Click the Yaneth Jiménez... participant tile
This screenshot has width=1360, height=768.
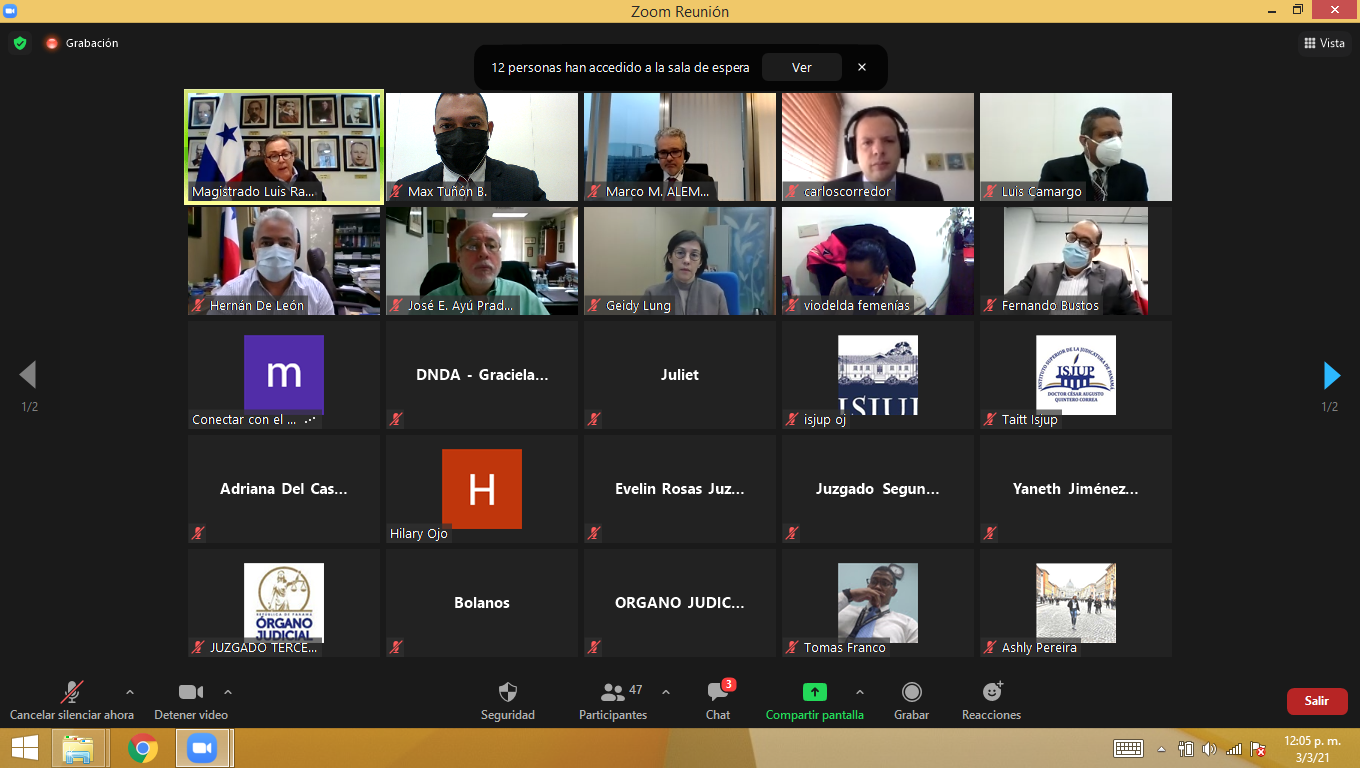click(x=1076, y=489)
